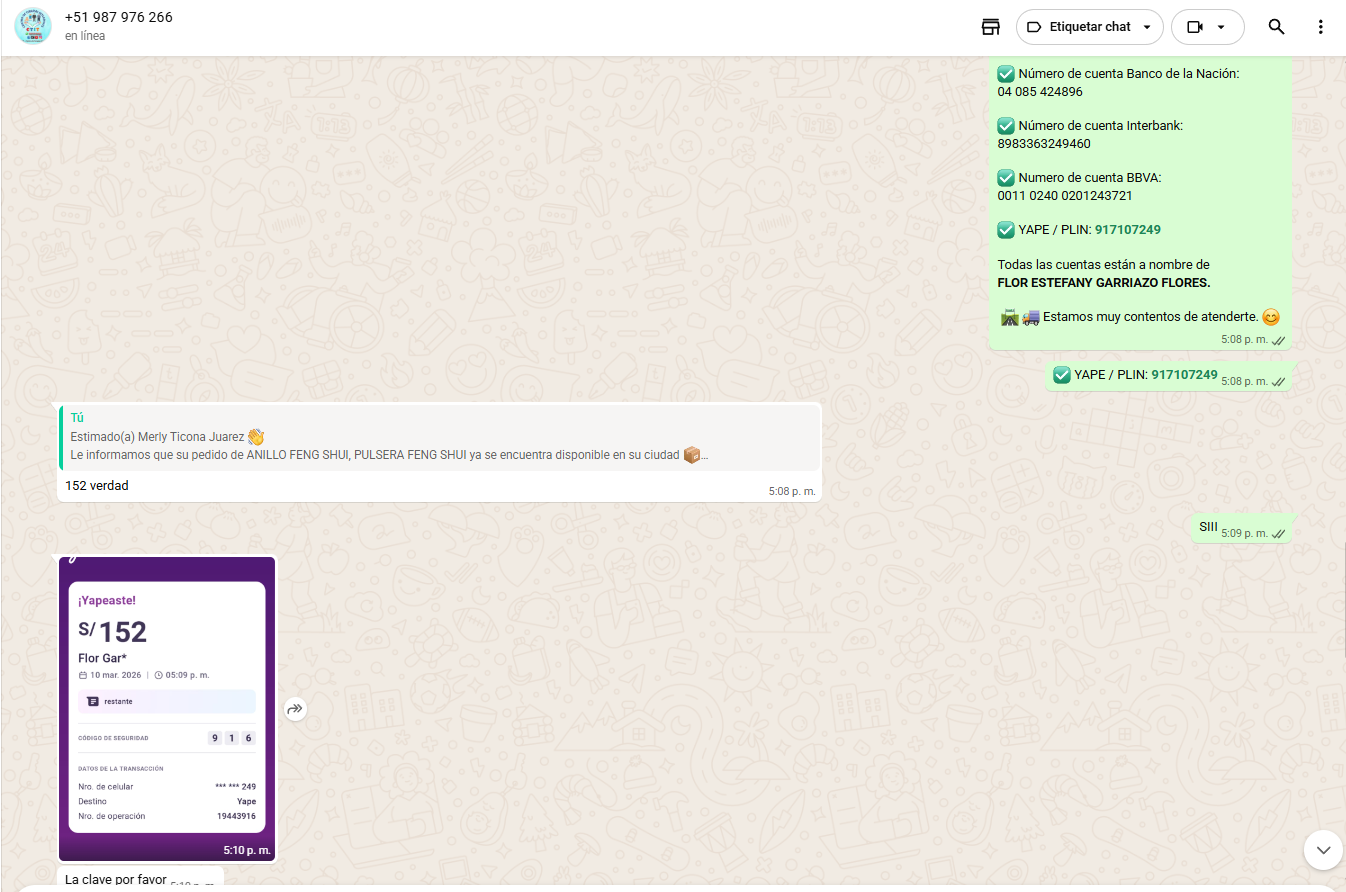Click the forward arrow beside Yape receipt
1346x892 pixels.
click(x=294, y=709)
